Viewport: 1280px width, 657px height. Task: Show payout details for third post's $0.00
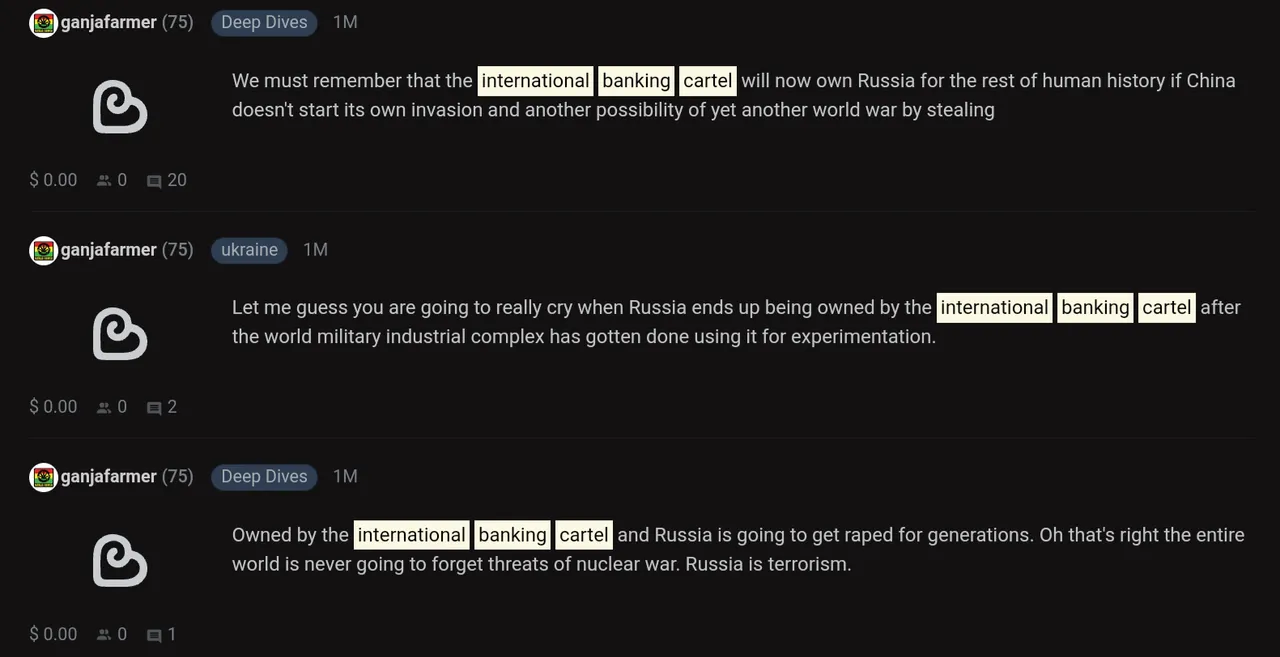[53, 634]
